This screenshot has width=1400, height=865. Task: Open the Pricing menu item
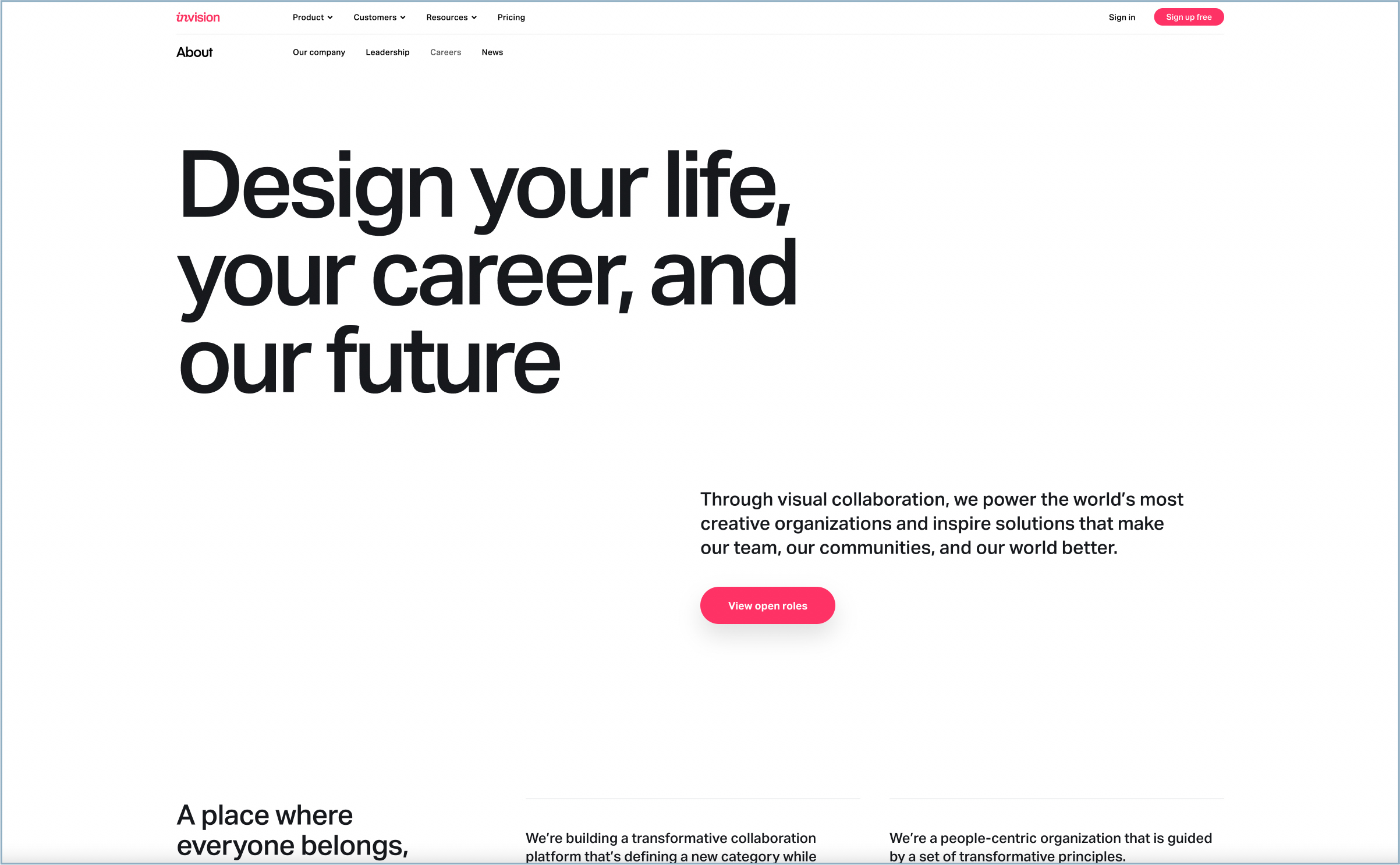[511, 17]
